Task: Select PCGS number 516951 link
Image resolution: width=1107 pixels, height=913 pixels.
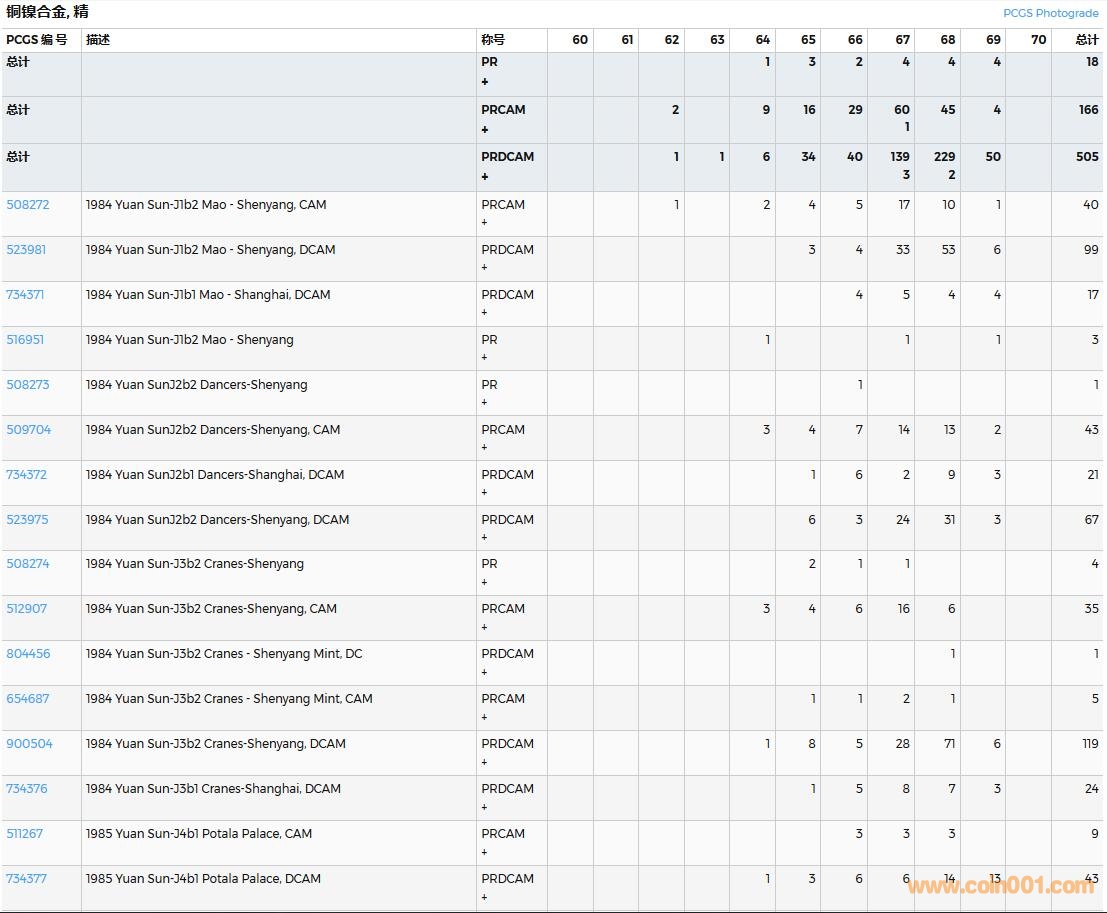Action: pyautogui.click(x=27, y=340)
